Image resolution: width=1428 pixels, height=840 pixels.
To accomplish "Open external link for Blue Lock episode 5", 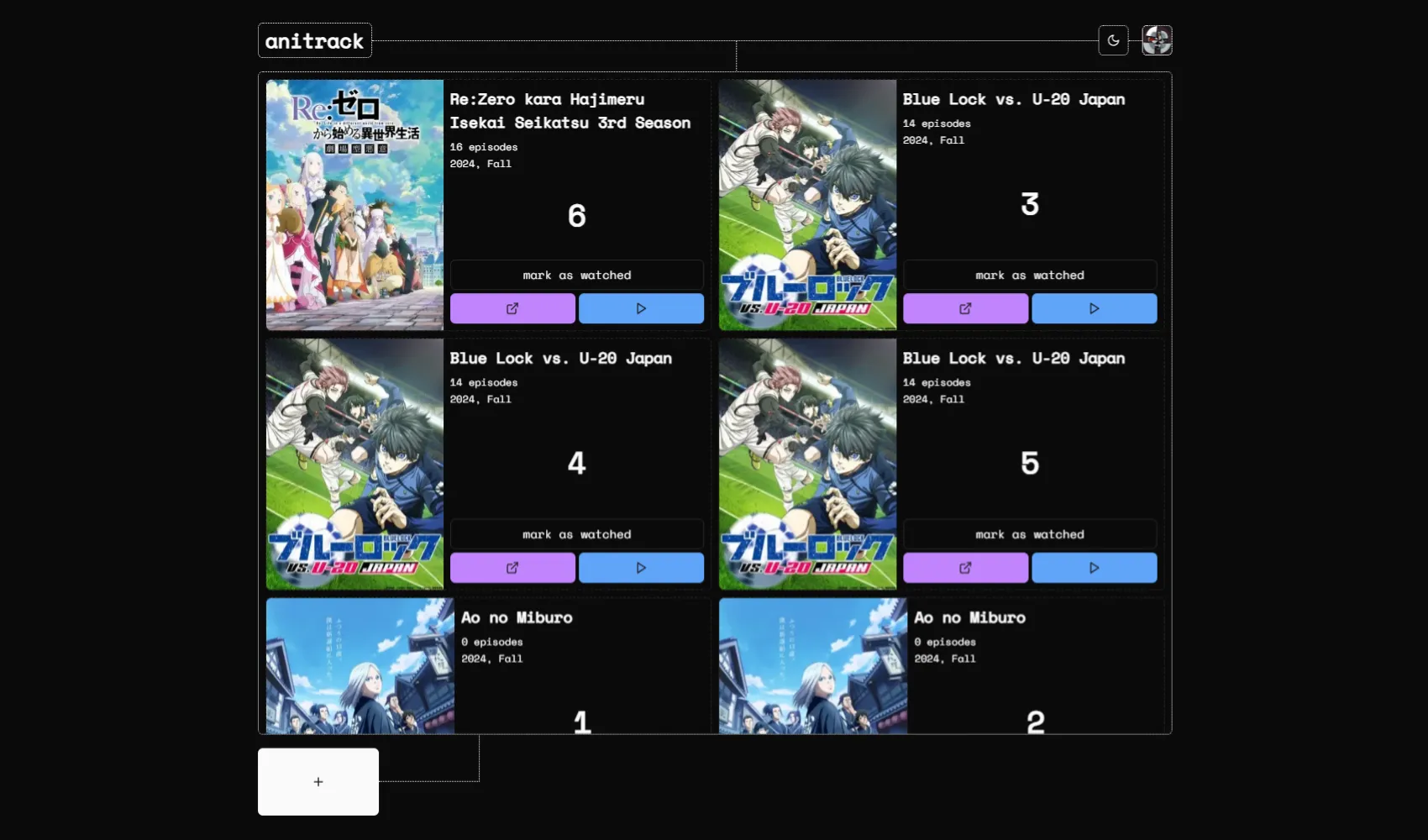I will click(965, 568).
